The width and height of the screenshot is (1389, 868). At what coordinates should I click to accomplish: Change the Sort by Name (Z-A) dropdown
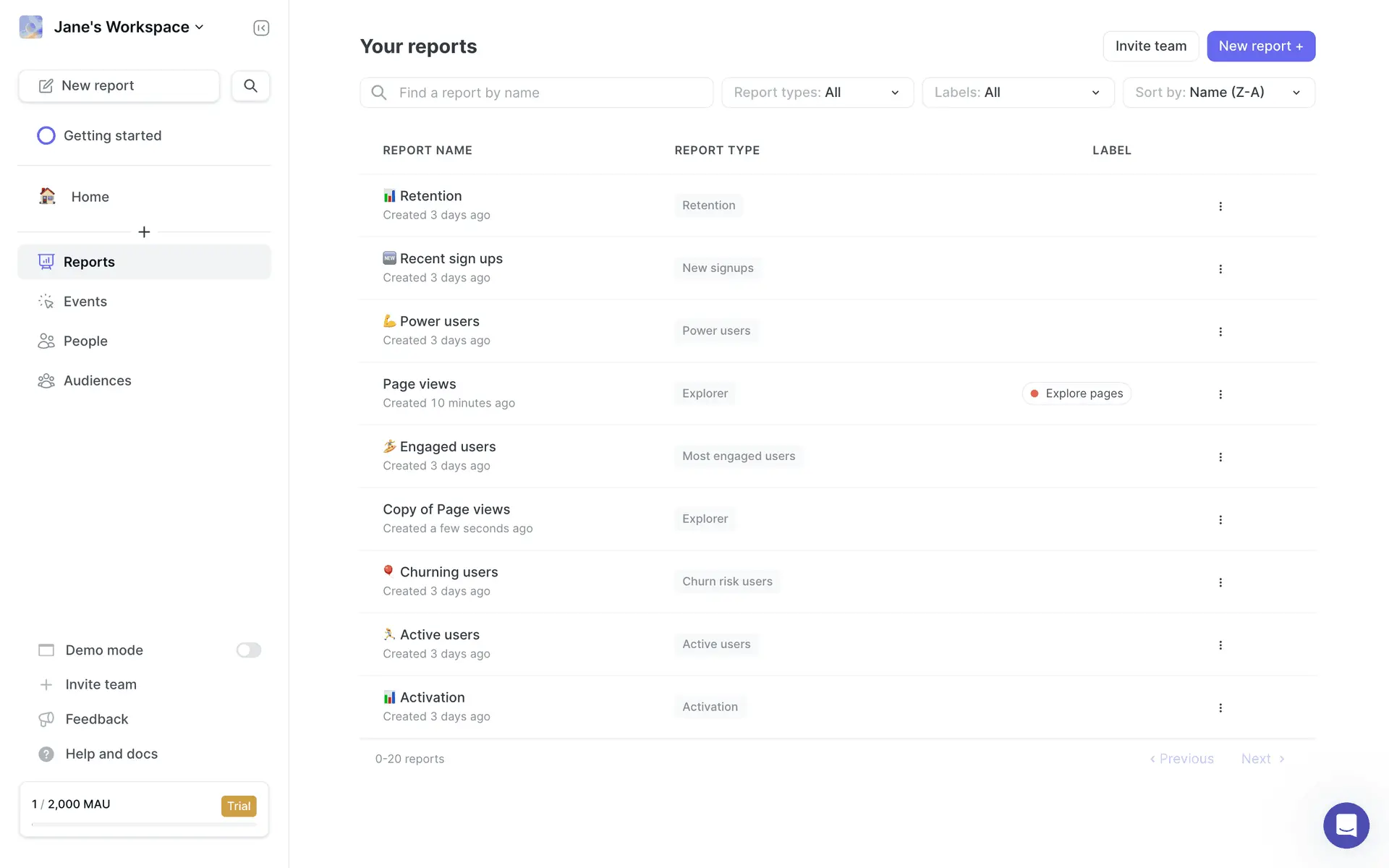[x=1218, y=93]
